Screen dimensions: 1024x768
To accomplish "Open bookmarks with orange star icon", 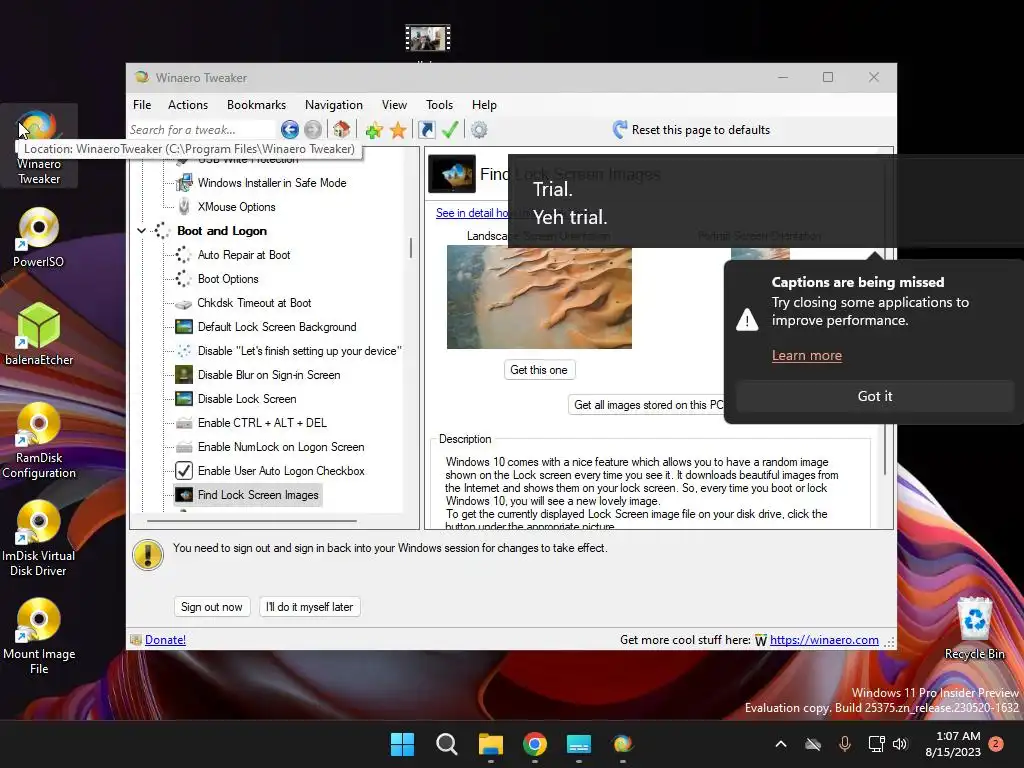I will (398, 131).
